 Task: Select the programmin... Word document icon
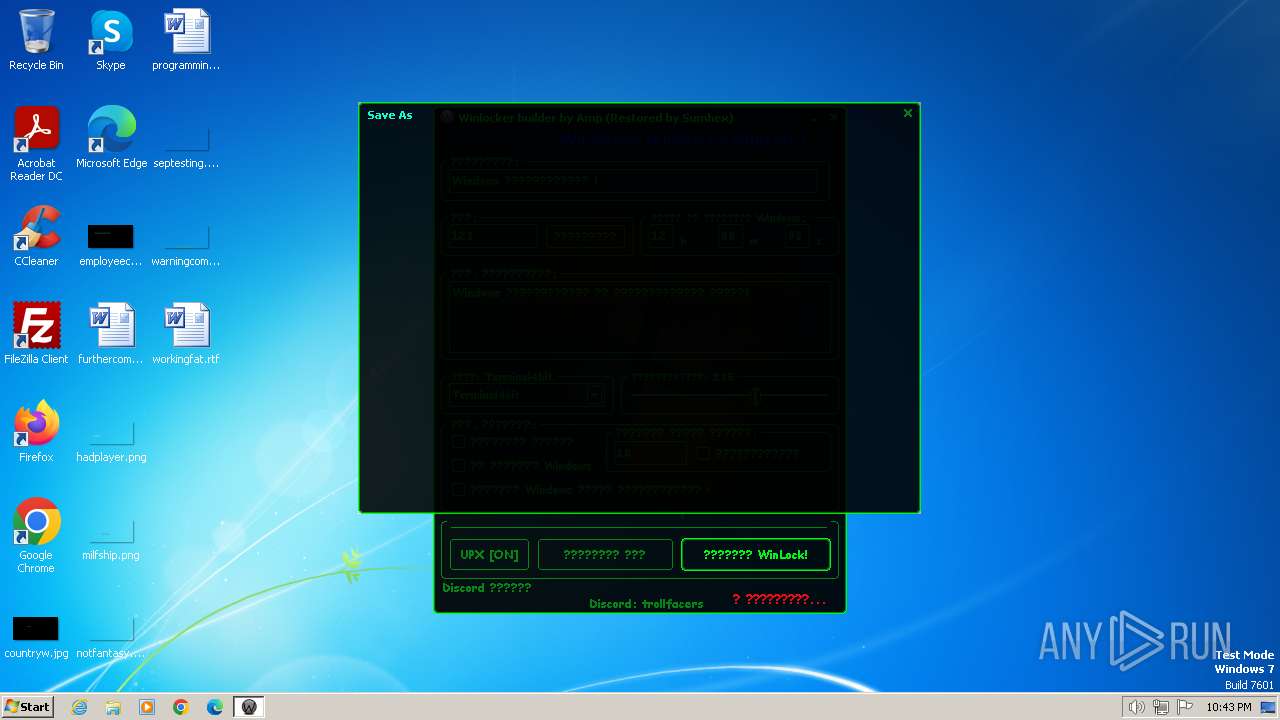coord(186,41)
